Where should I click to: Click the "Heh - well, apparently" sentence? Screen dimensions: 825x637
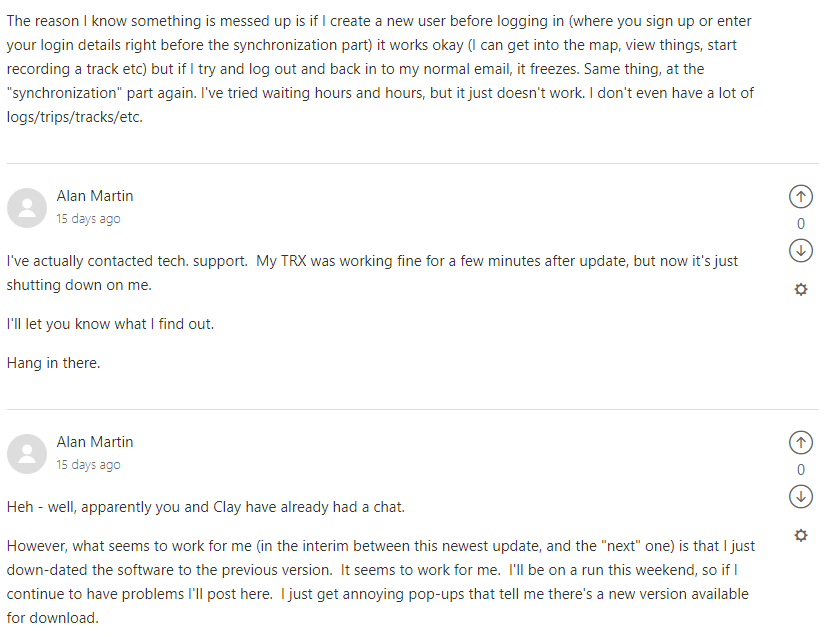tap(205, 507)
